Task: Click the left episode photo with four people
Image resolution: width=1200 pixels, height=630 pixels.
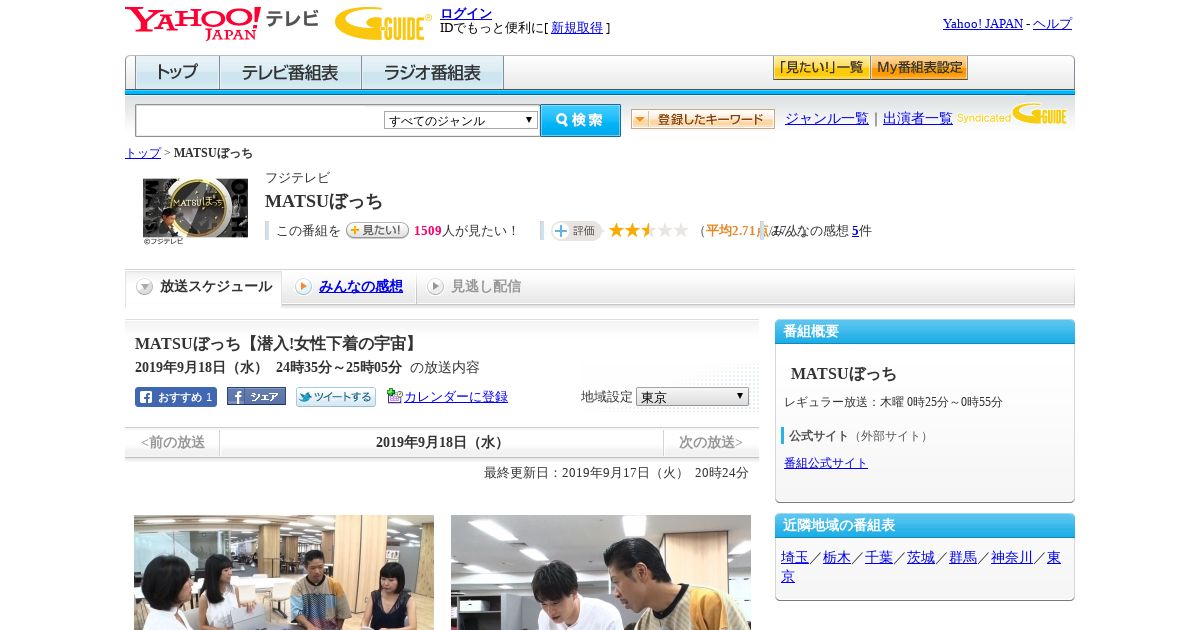Action: [x=284, y=572]
